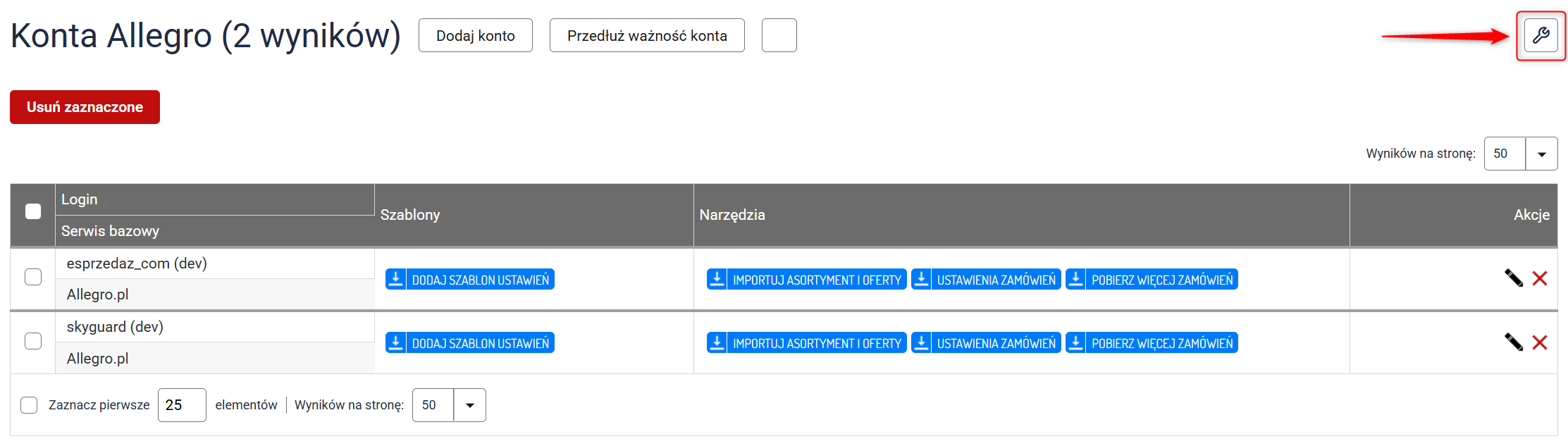The height and width of the screenshot is (446, 1568).
Task: Sort table by Login column header
Action: [x=80, y=199]
